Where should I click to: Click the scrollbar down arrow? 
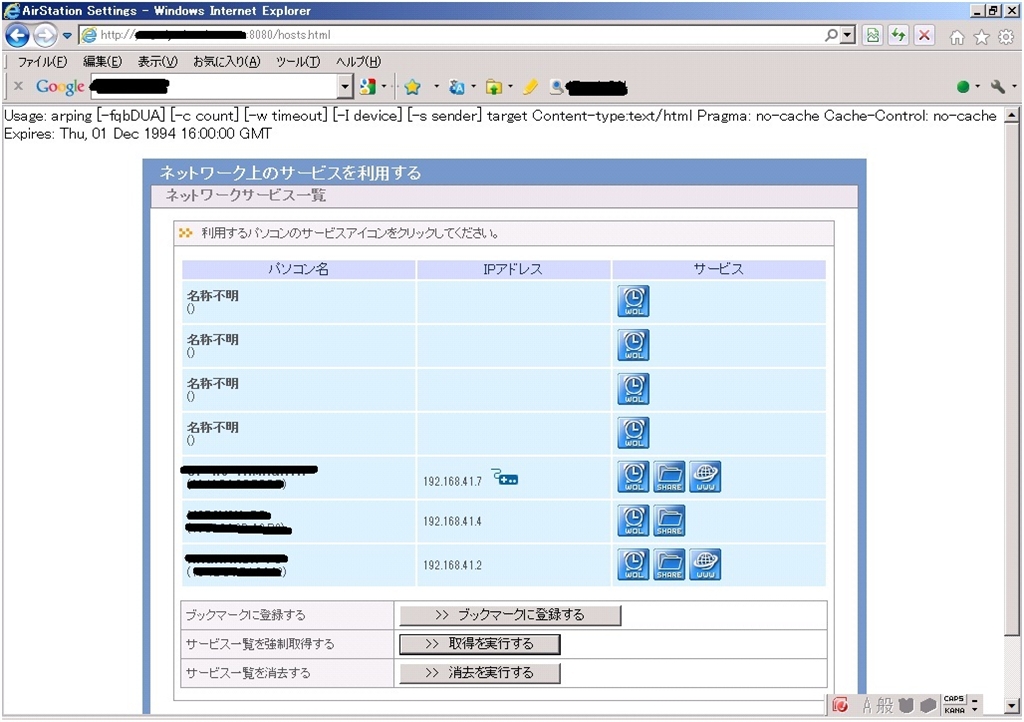1012,706
